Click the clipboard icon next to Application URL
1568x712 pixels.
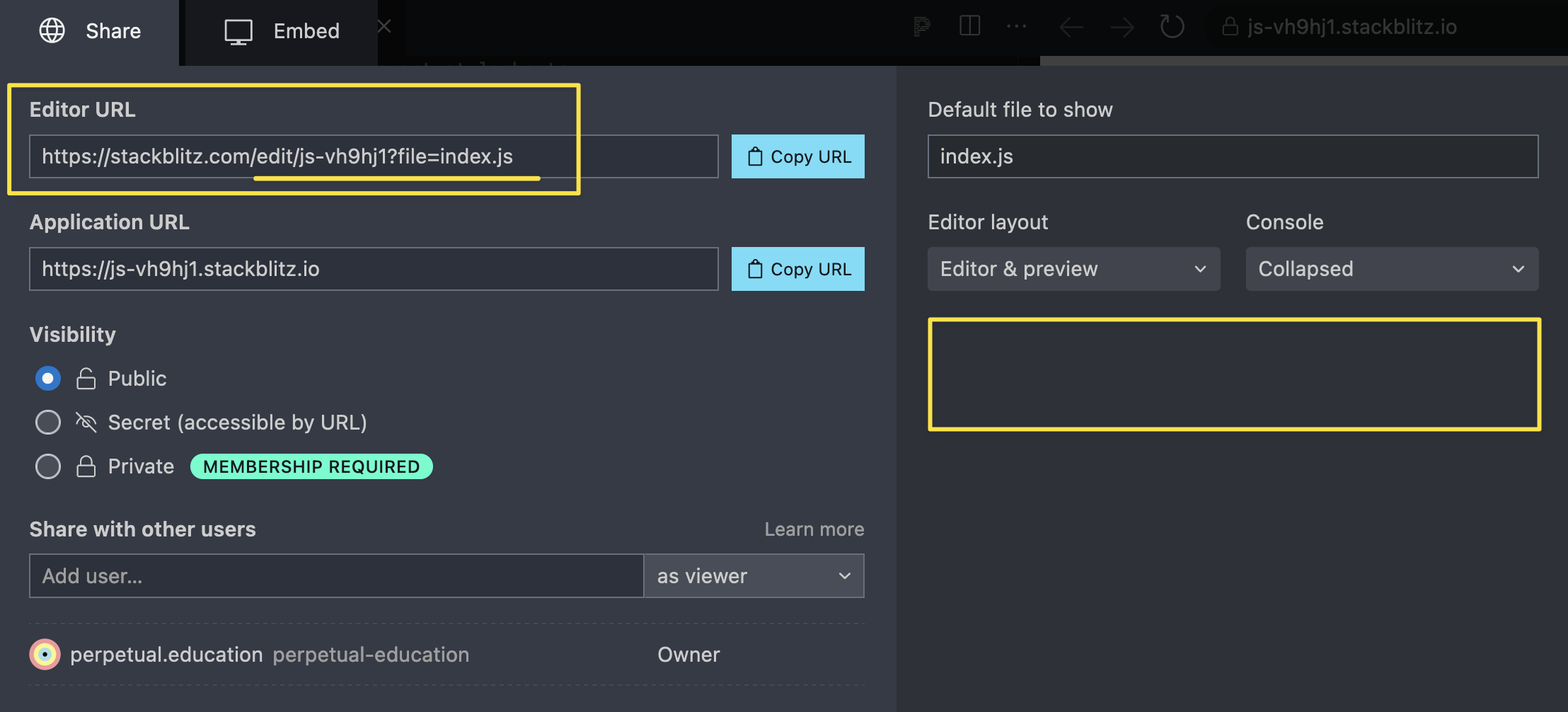coord(754,269)
